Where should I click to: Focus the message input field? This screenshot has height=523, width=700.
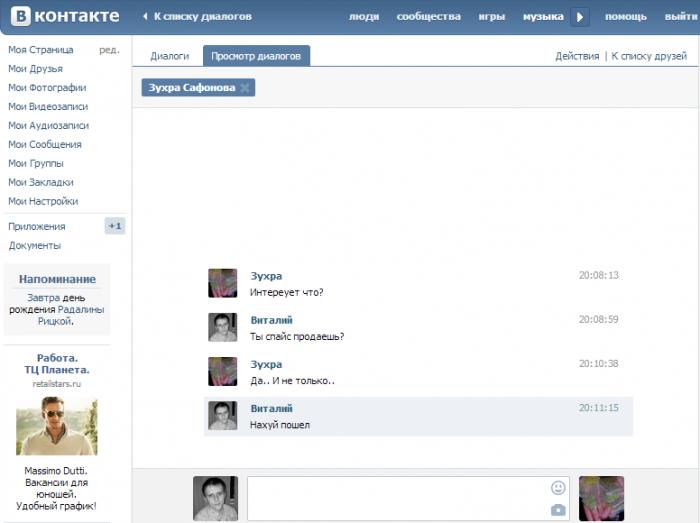click(408, 498)
